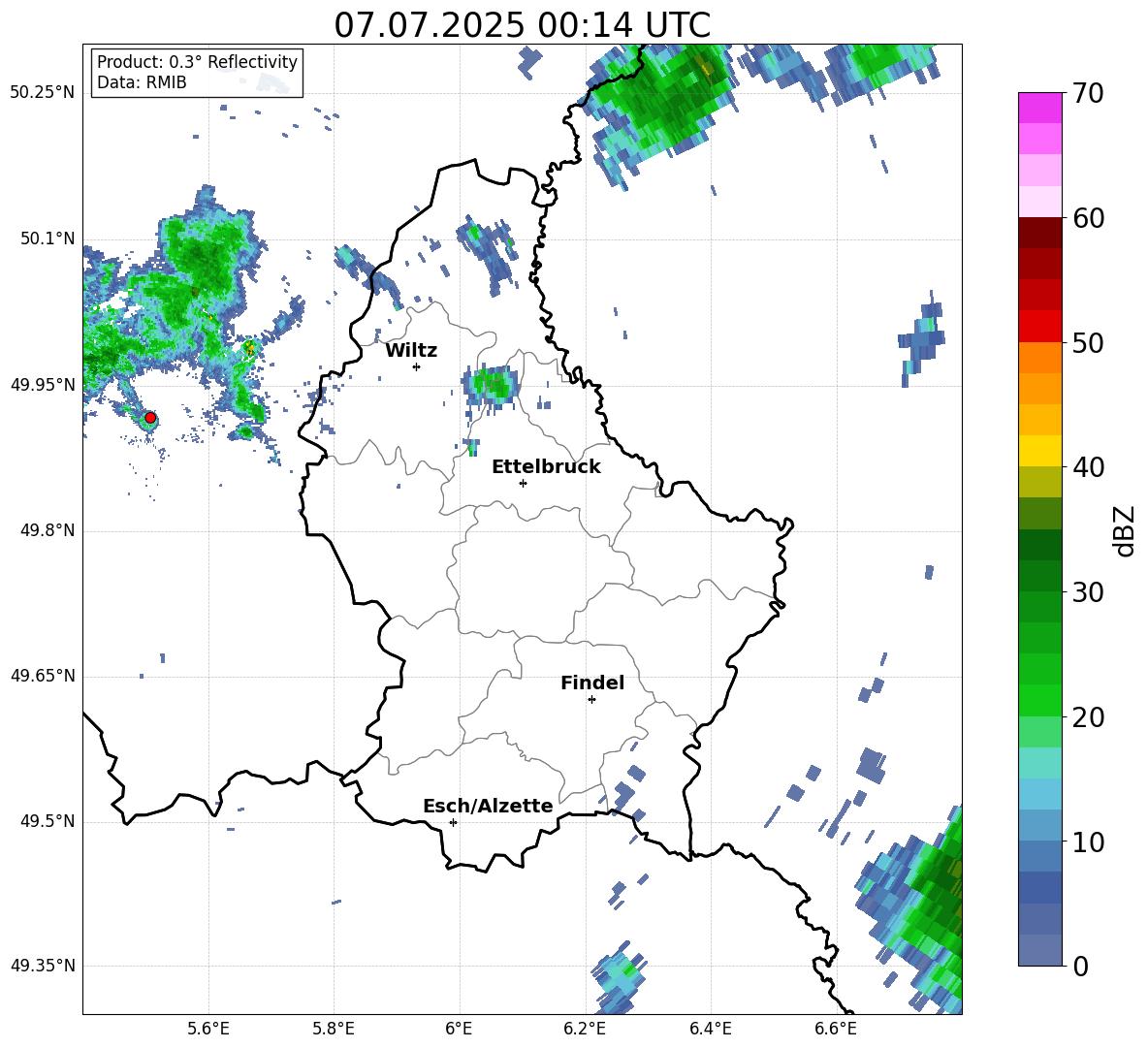The height and width of the screenshot is (1048, 1148).
Task: Click the 49.65°N latitude label
Action: pos(43,677)
